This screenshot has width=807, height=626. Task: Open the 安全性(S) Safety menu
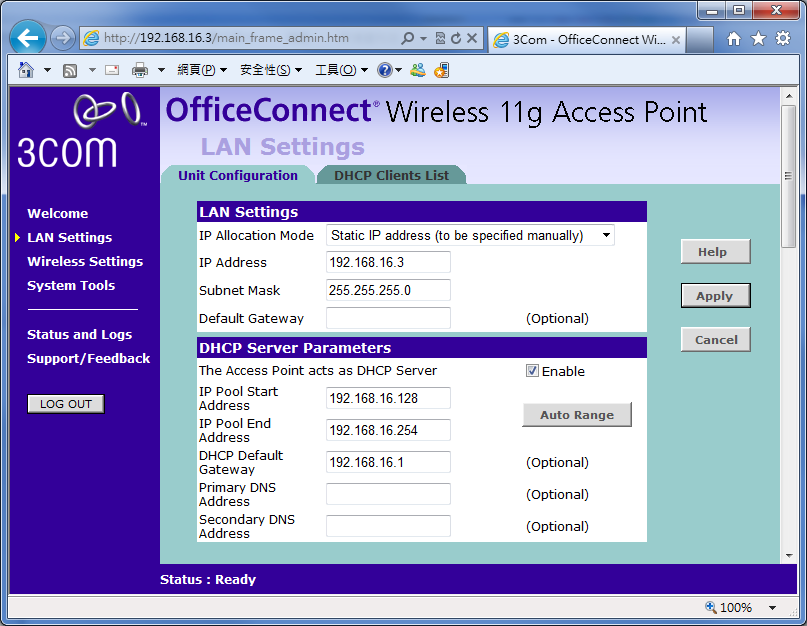[x=271, y=69]
